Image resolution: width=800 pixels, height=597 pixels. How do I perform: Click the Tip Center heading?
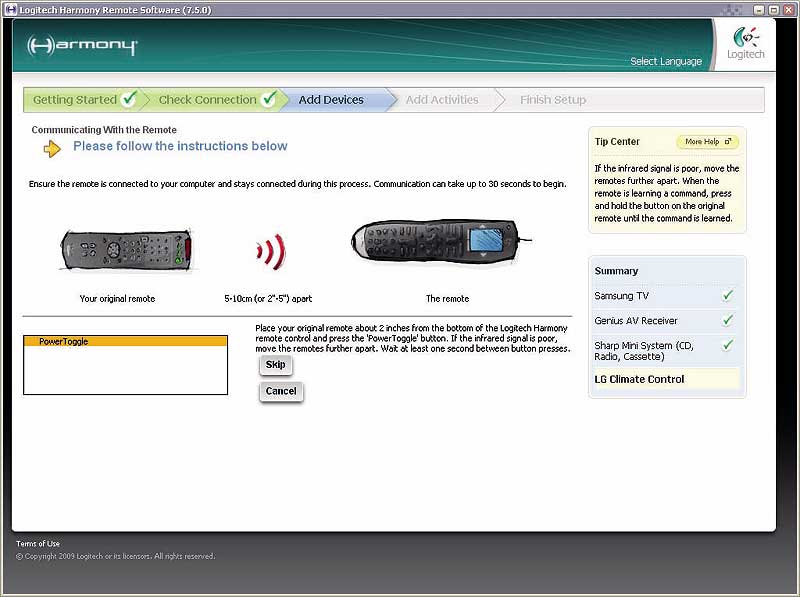click(x=617, y=142)
